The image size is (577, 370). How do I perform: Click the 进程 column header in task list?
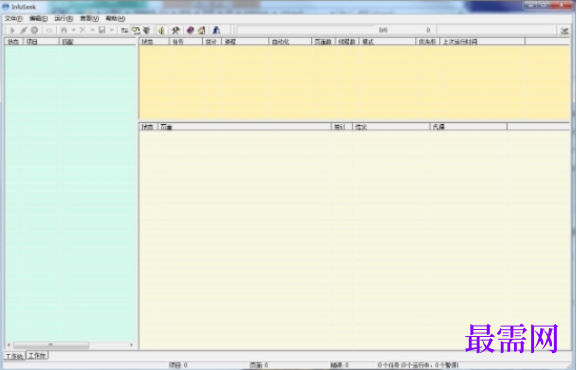coord(245,42)
